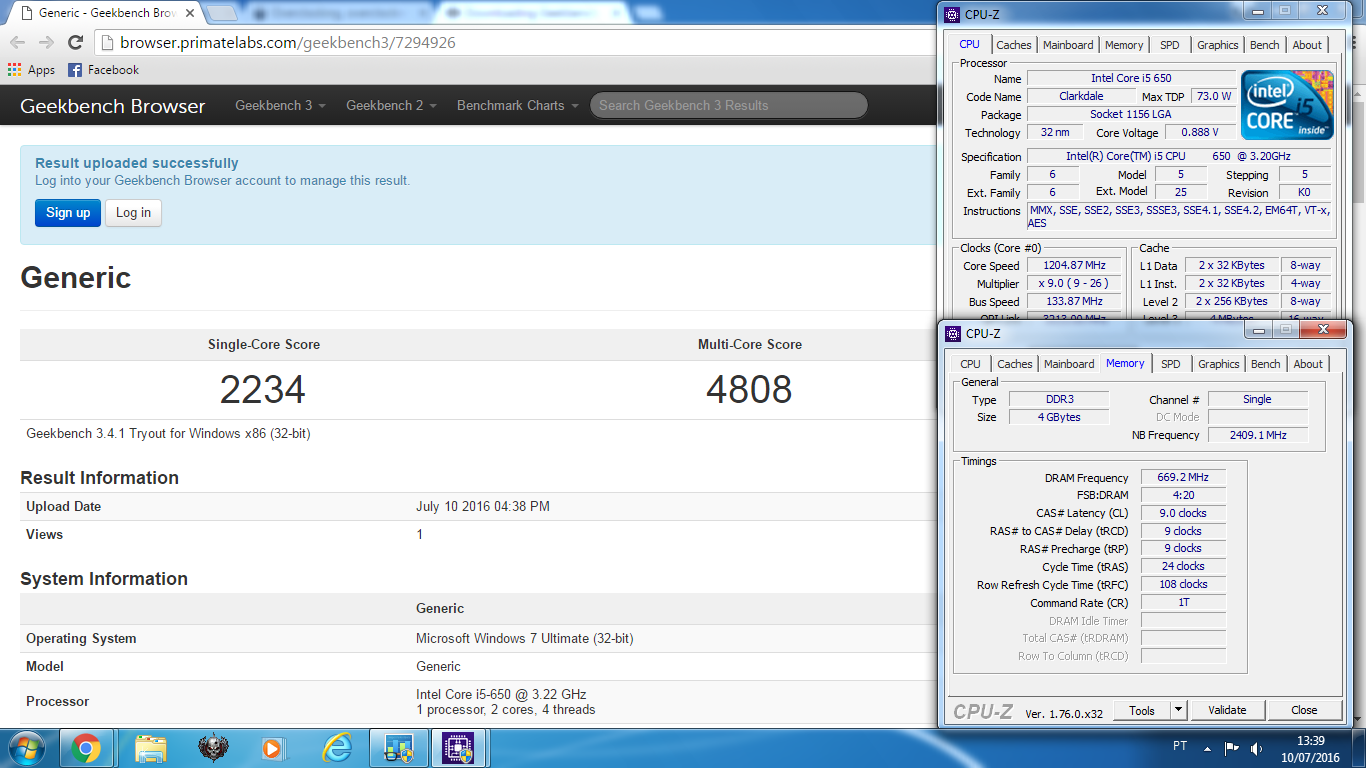This screenshot has height=768, width=1366.
Task: Switch to About tab in CPU-Z memory window
Action: coord(1307,364)
